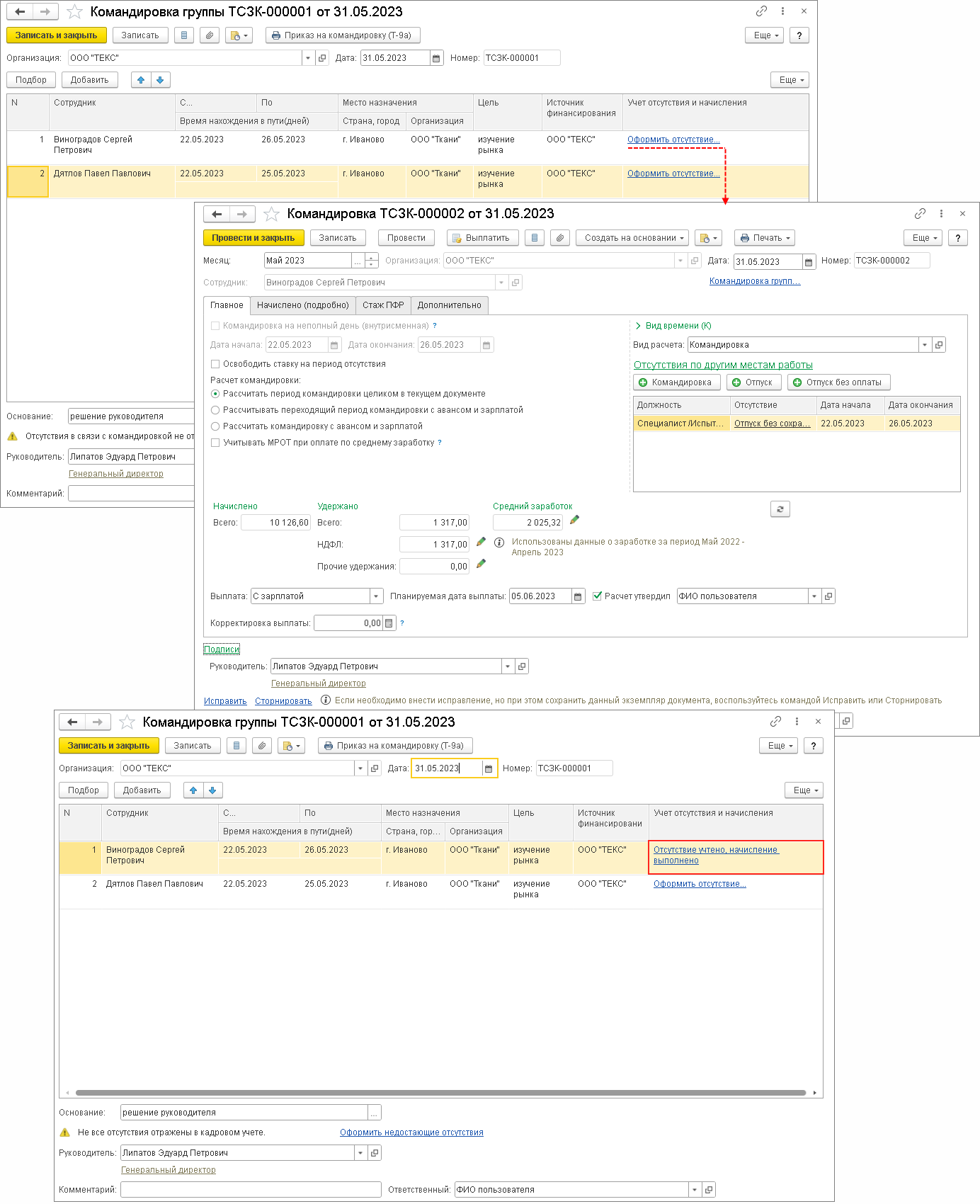Enable Учитывать МРОТ при оплате checkbox
Viewport: 980px width, 1204px height.
(215, 443)
